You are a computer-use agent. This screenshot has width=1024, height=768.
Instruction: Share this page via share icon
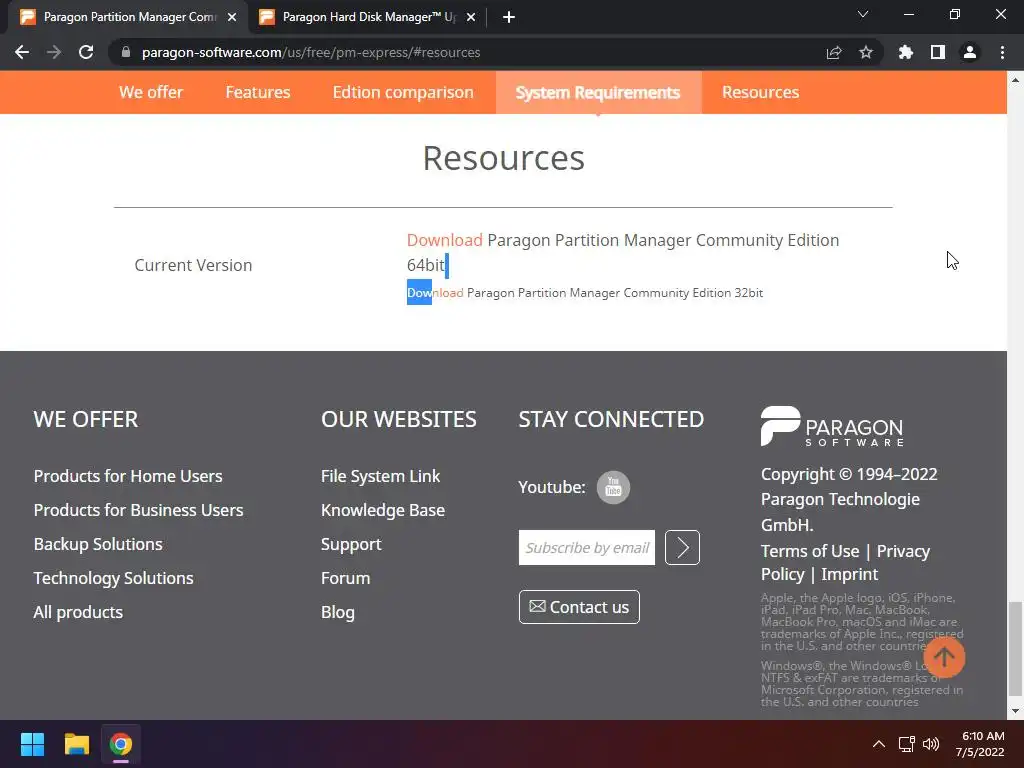pos(834,52)
